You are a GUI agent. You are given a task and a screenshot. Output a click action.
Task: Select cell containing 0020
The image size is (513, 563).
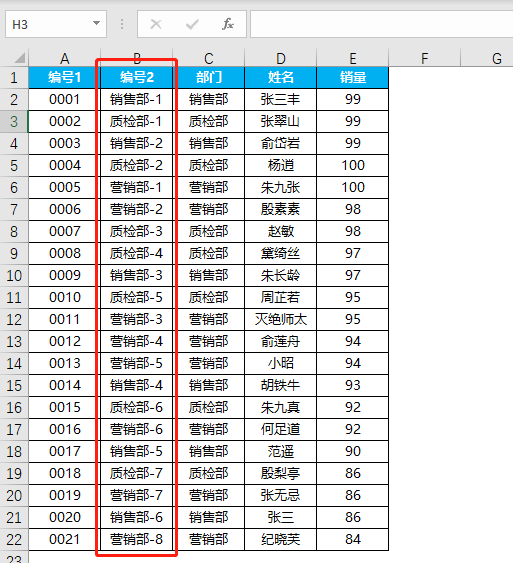(x=65, y=517)
